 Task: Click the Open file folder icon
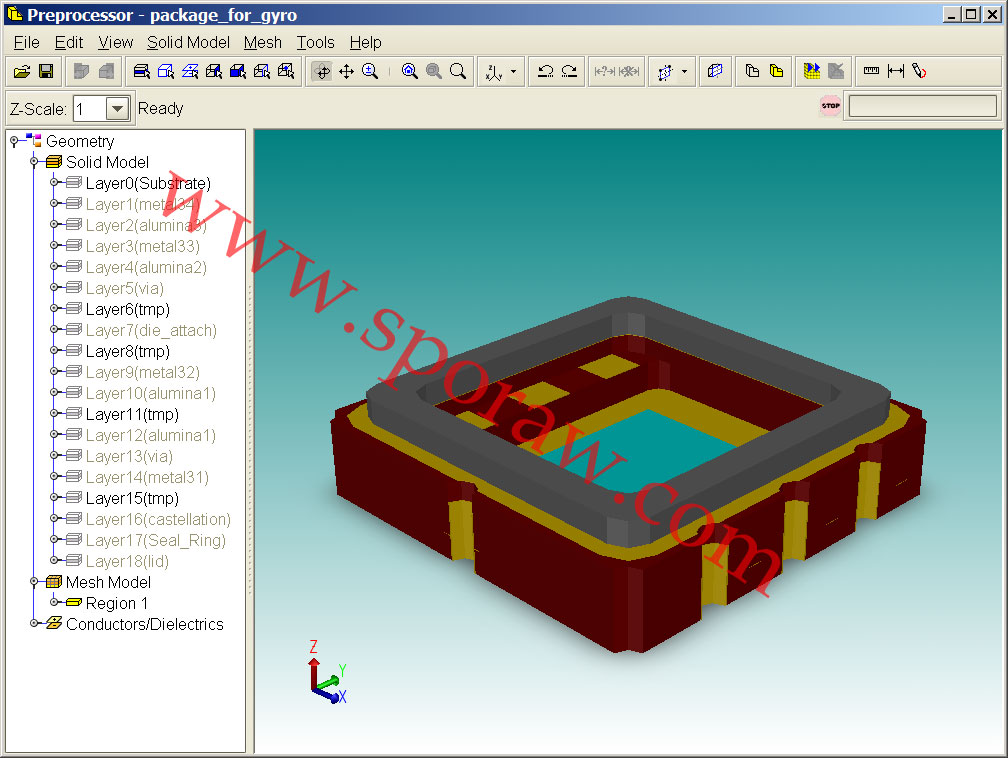click(21, 71)
